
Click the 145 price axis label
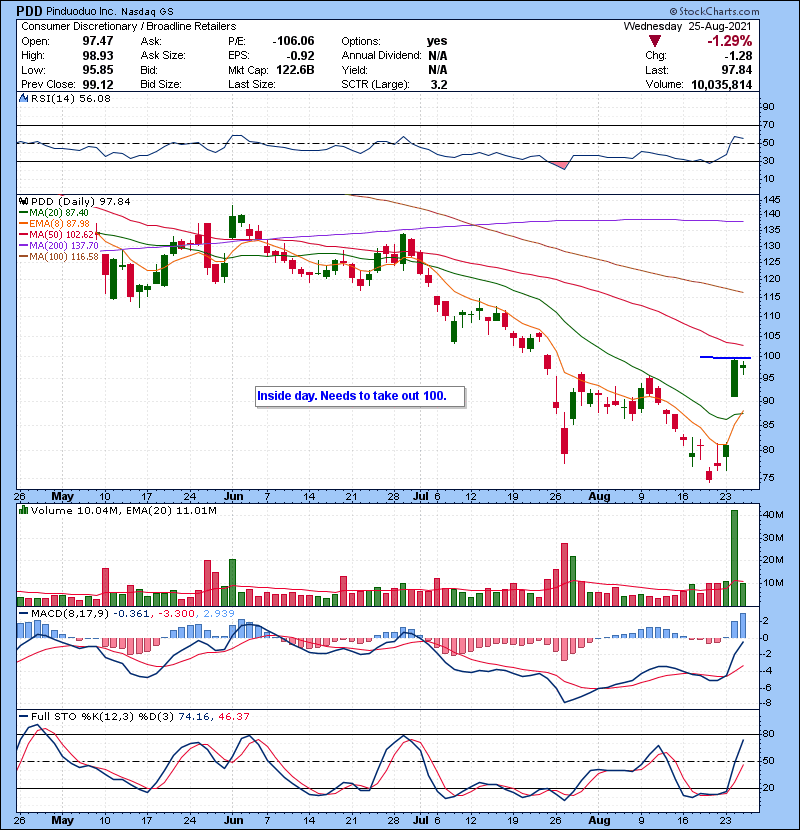tap(772, 200)
